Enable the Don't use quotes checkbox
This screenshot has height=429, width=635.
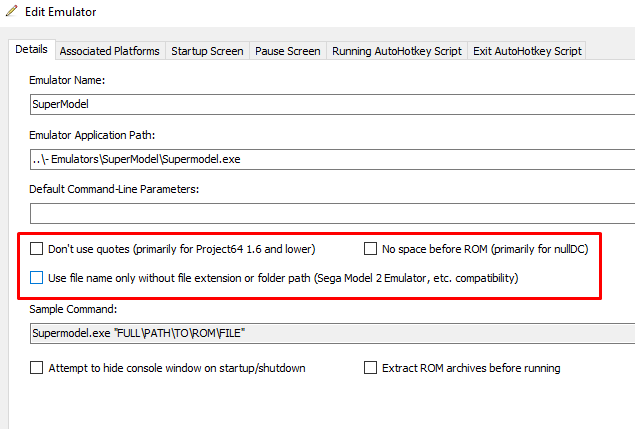(36, 248)
